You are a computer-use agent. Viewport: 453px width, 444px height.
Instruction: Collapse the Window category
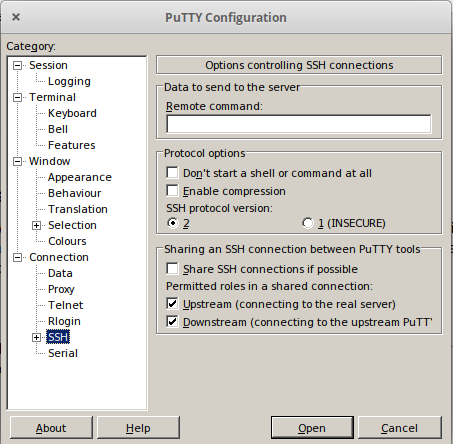(17, 162)
